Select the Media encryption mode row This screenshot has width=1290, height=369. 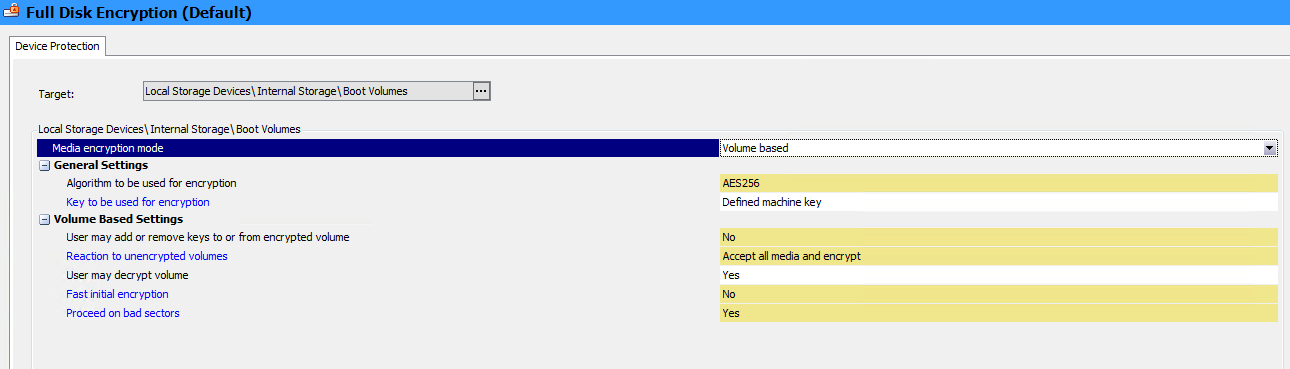(378, 148)
